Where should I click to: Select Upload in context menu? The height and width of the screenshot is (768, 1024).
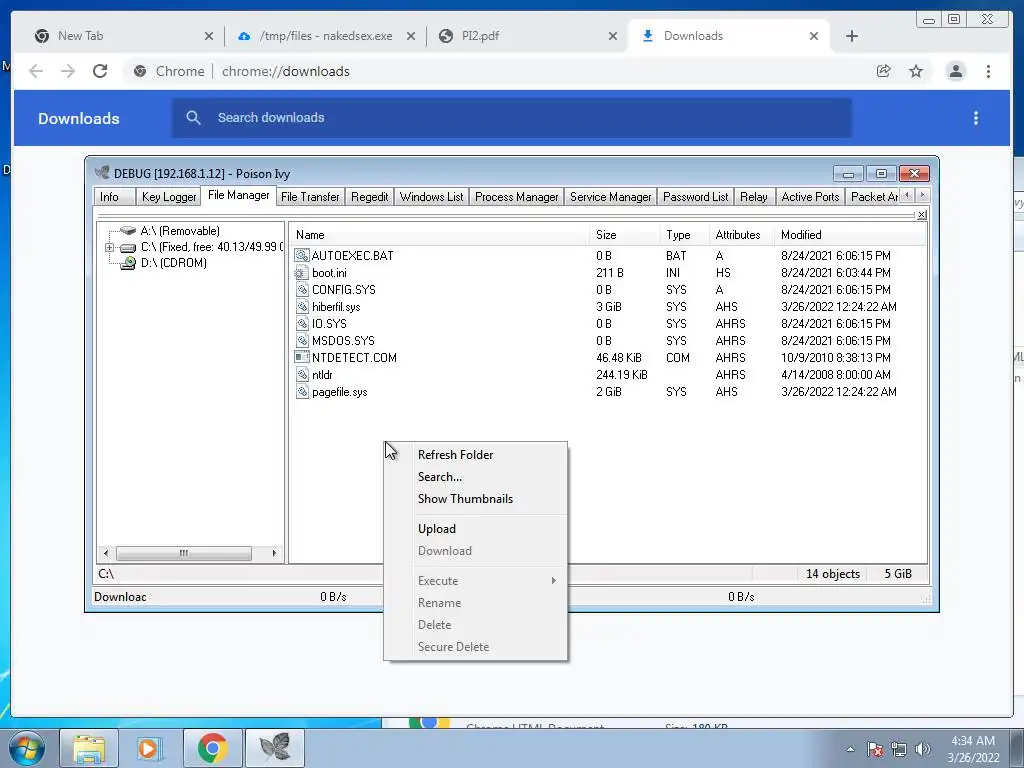[437, 529]
